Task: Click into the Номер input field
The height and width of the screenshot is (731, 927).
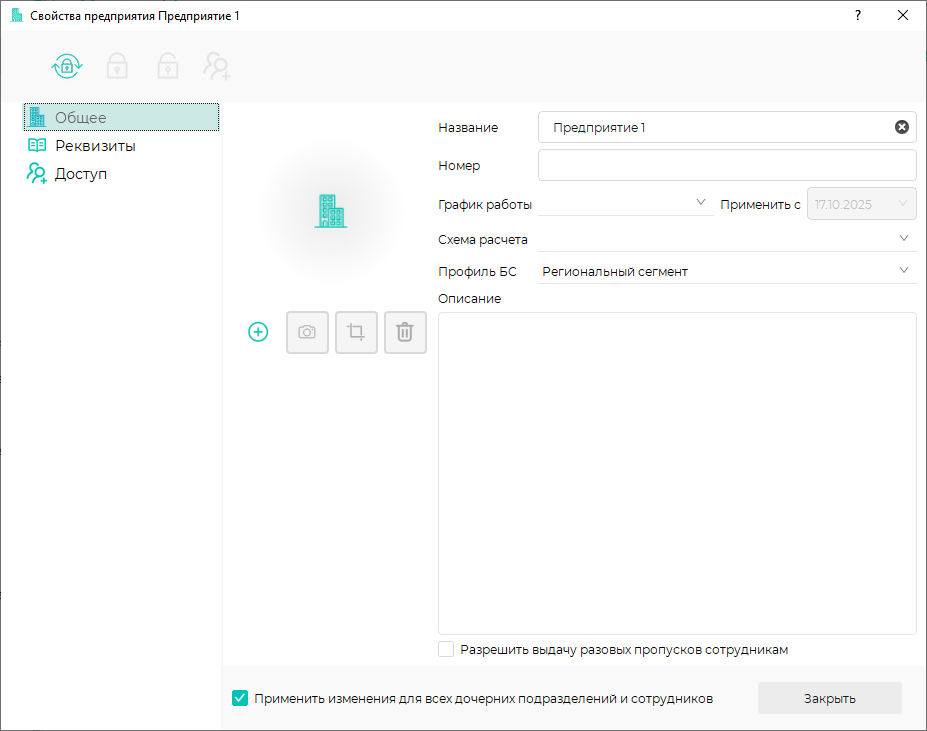Action: click(x=726, y=165)
